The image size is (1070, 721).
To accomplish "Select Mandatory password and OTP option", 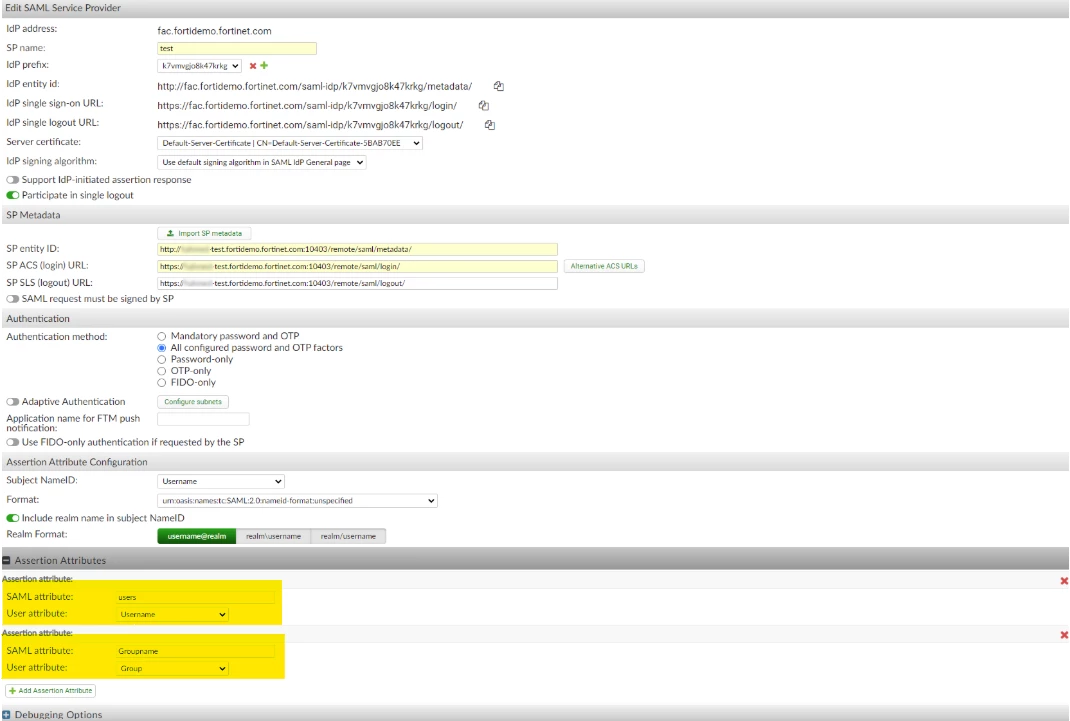I will pos(162,336).
